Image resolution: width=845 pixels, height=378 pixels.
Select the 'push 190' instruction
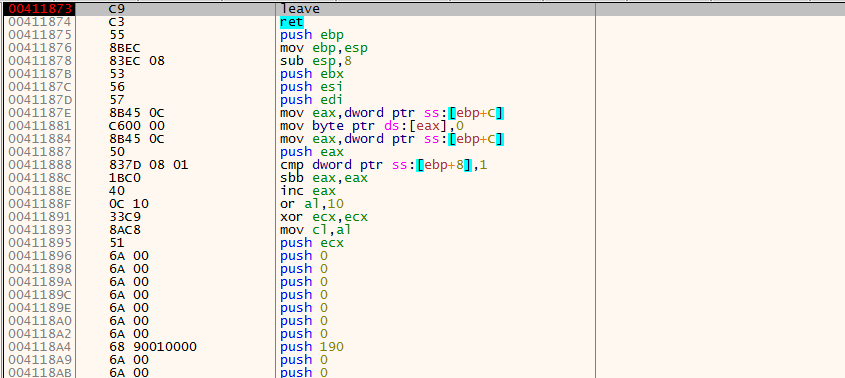tap(311, 346)
